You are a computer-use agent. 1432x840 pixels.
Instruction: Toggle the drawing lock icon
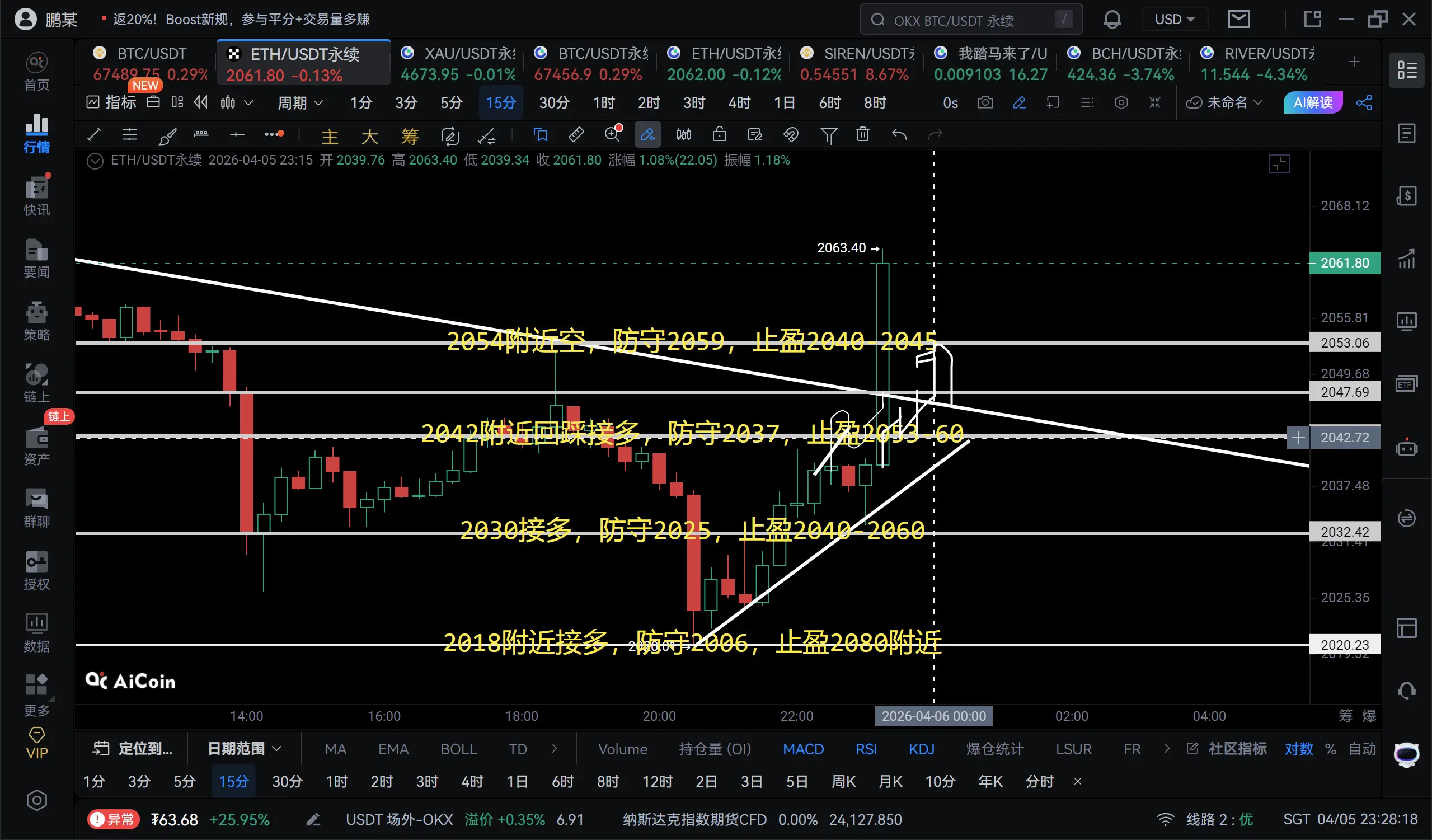[x=720, y=135]
